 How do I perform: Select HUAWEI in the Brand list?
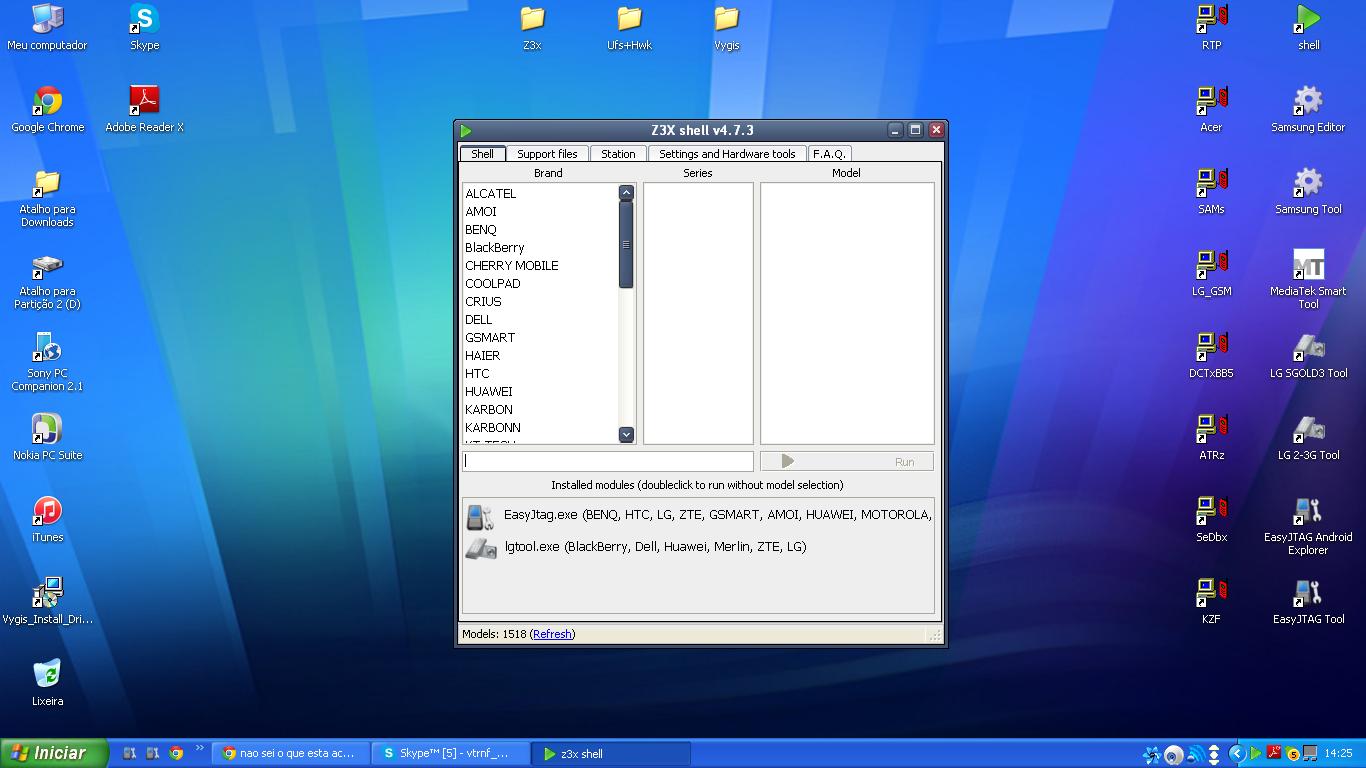point(489,392)
